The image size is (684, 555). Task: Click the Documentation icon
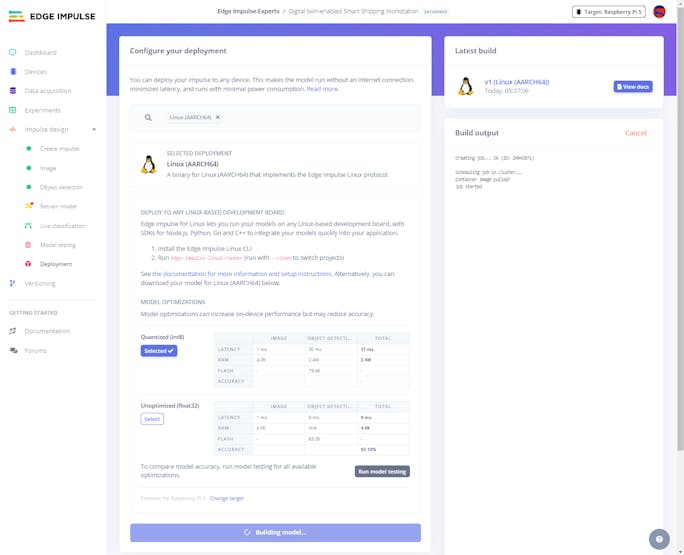click(x=13, y=331)
